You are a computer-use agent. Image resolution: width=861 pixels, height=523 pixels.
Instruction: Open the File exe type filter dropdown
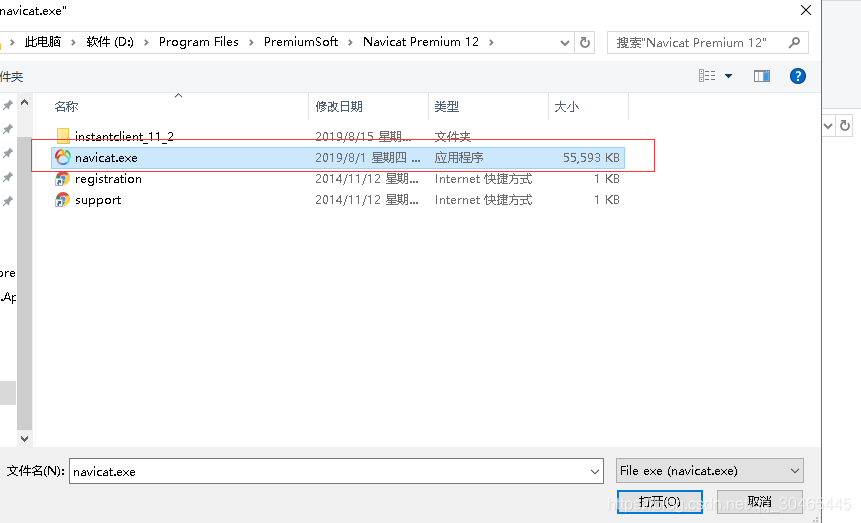(794, 471)
